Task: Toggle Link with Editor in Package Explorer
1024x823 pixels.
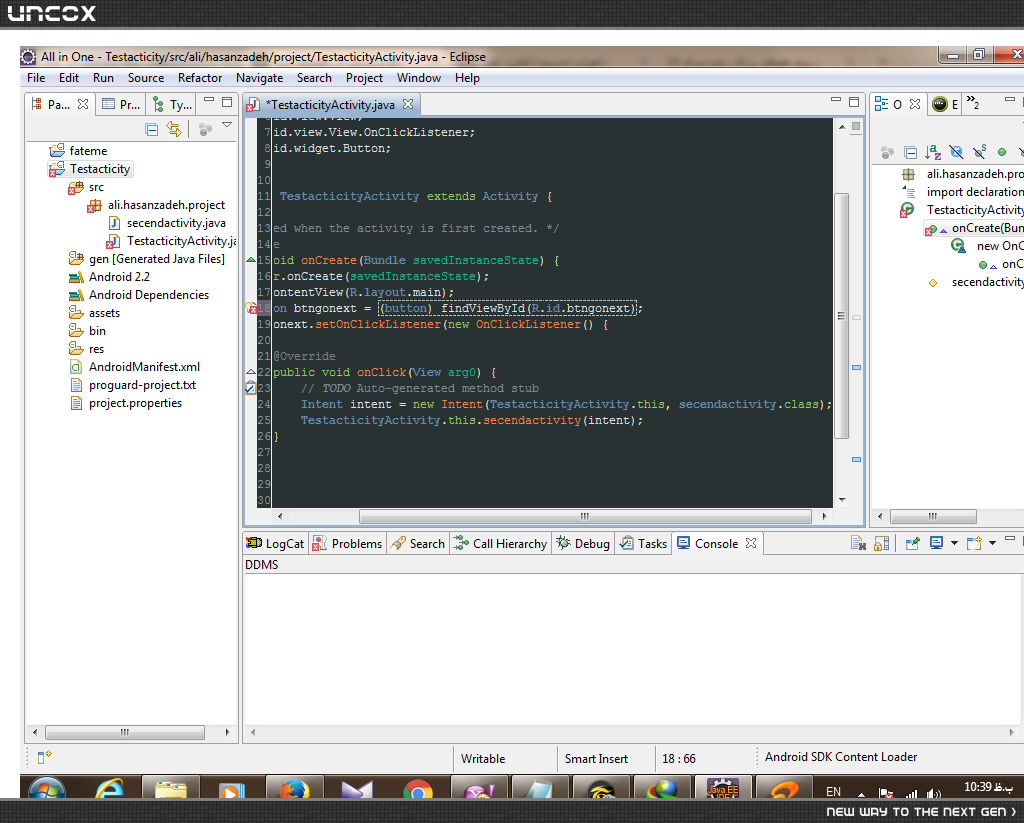Action: point(174,129)
